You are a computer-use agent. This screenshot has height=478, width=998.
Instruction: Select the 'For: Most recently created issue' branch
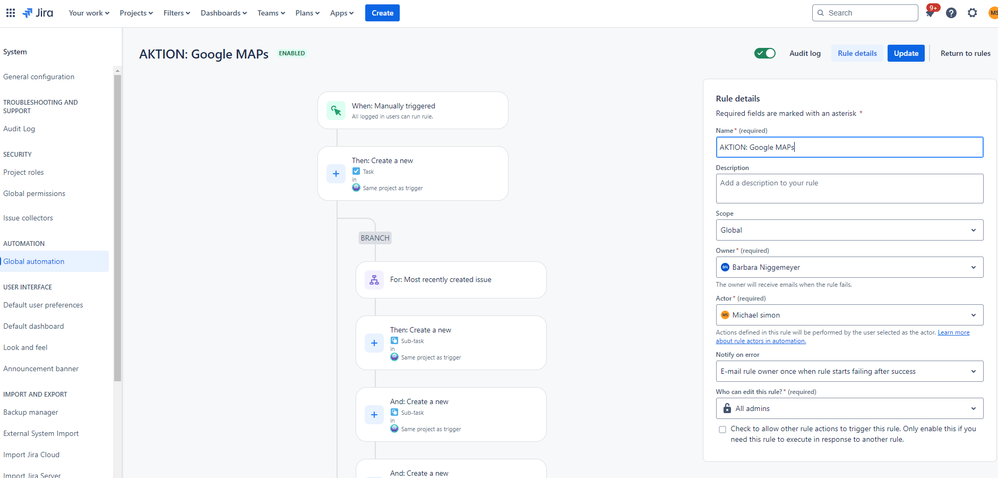(451, 279)
